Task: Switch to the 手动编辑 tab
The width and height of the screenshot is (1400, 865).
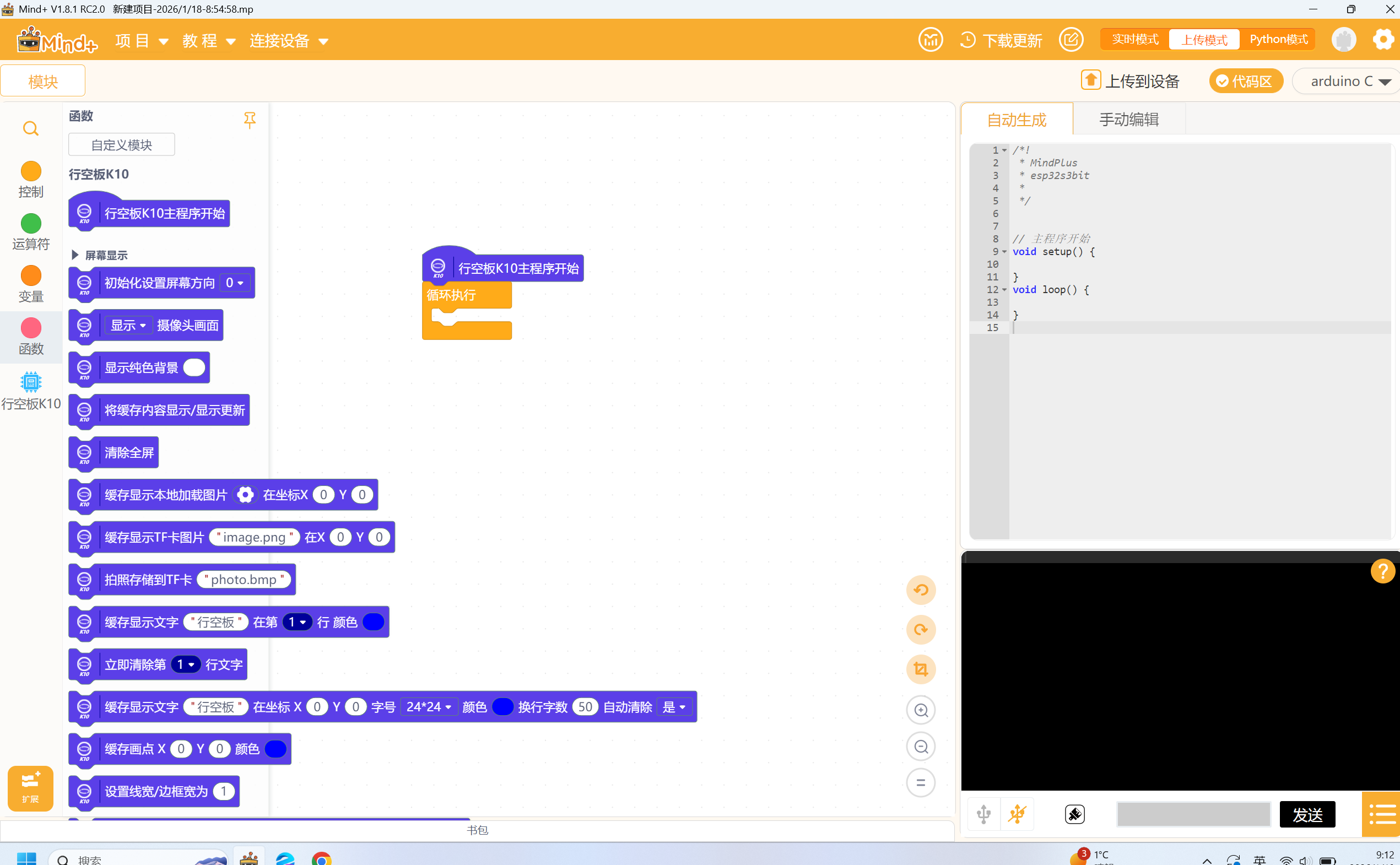Action: coord(1128,120)
